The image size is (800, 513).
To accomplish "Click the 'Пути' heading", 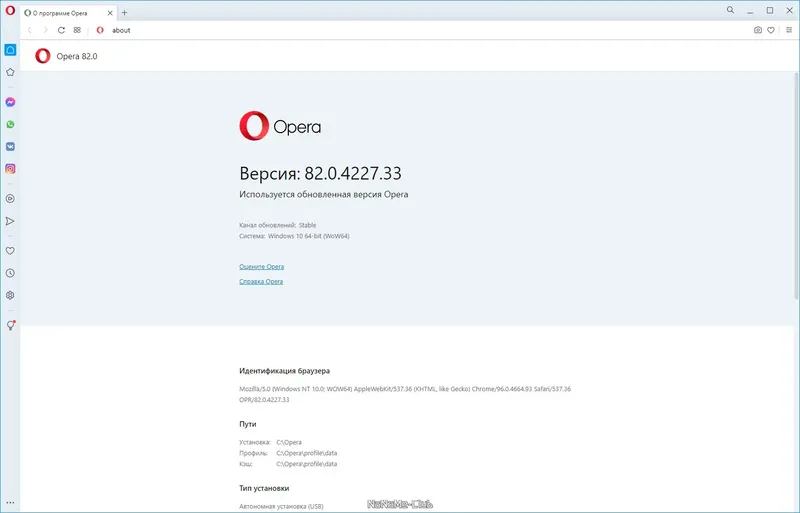I will 247,424.
